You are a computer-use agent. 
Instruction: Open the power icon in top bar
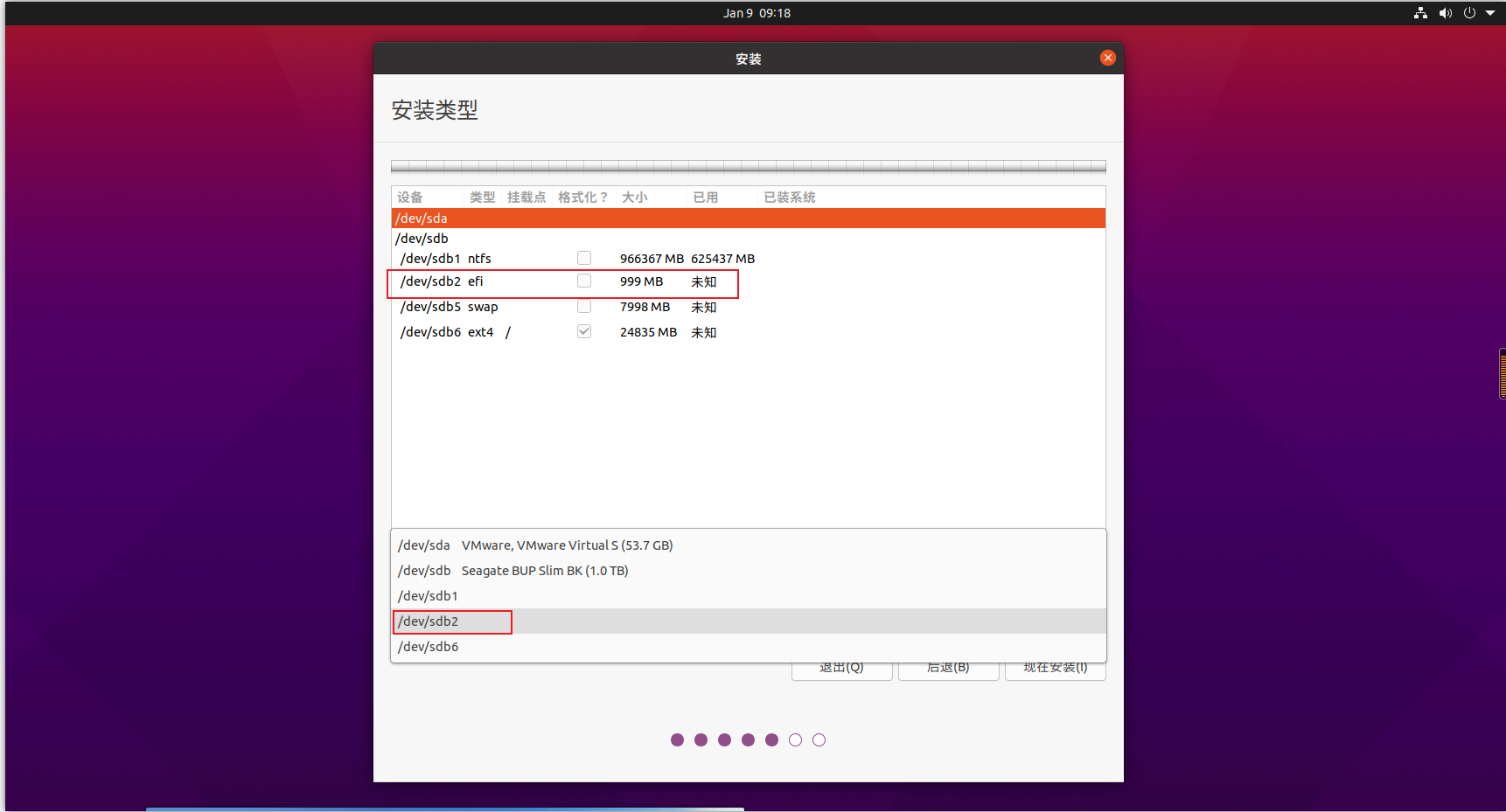[1469, 13]
